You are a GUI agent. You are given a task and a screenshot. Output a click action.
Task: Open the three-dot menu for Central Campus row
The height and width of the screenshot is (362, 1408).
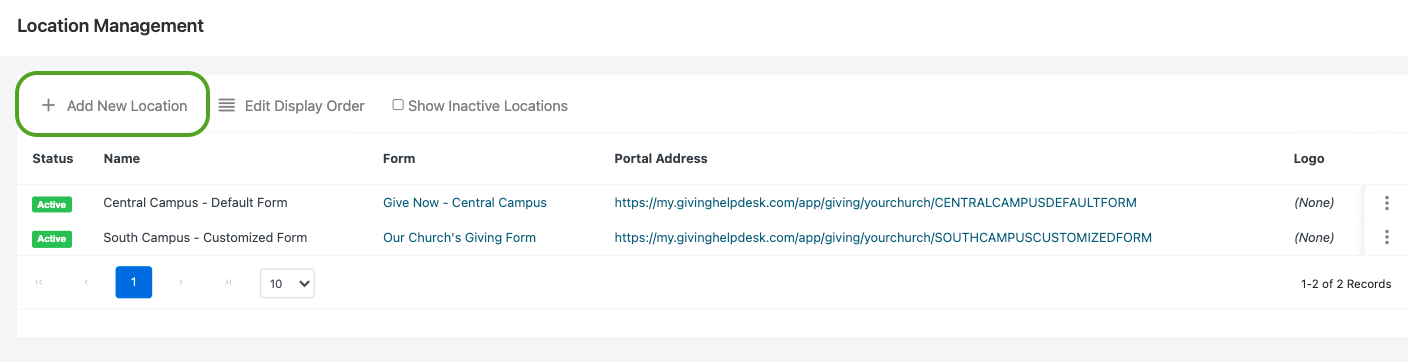pos(1386,203)
